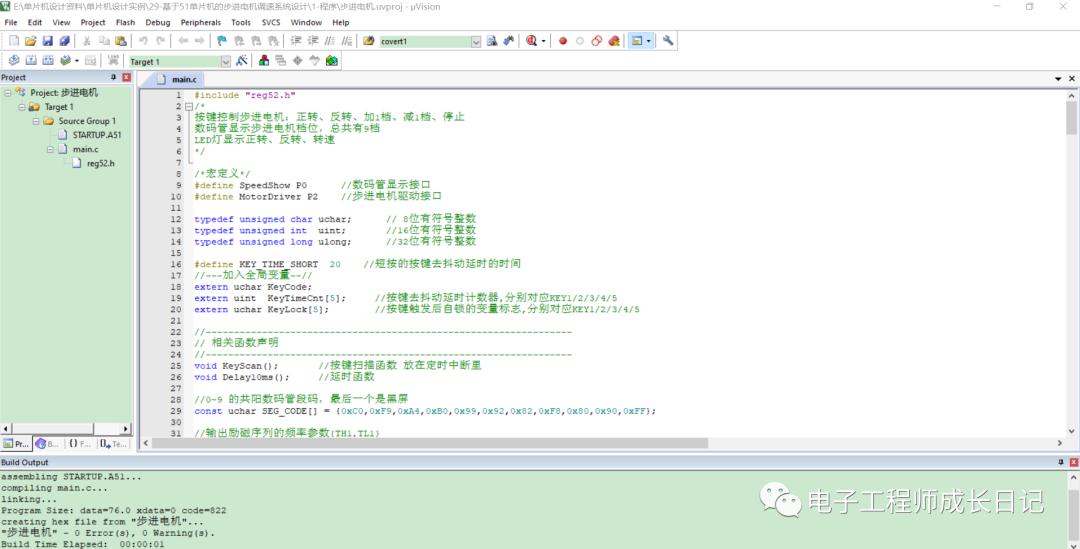Viewport: 1080px width, 549px height.
Task: Toggle code folding on line 2 comment
Action: tap(188, 106)
